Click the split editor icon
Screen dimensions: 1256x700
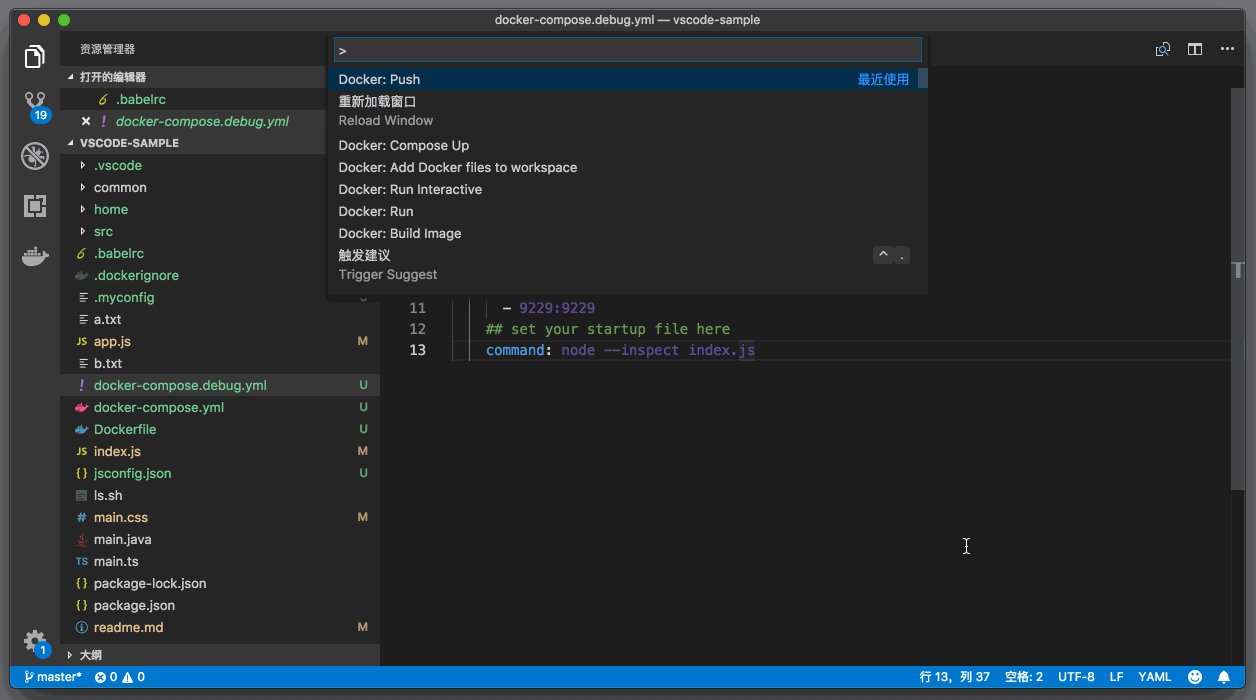click(x=1194, y=49)
